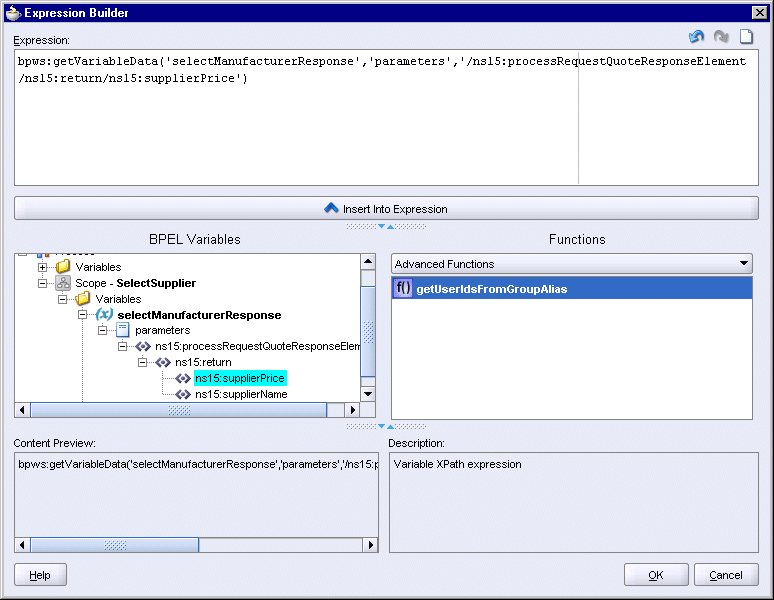
Task: Click the BPEL Variables tree scroll right arrow
Action: (352, 410)
